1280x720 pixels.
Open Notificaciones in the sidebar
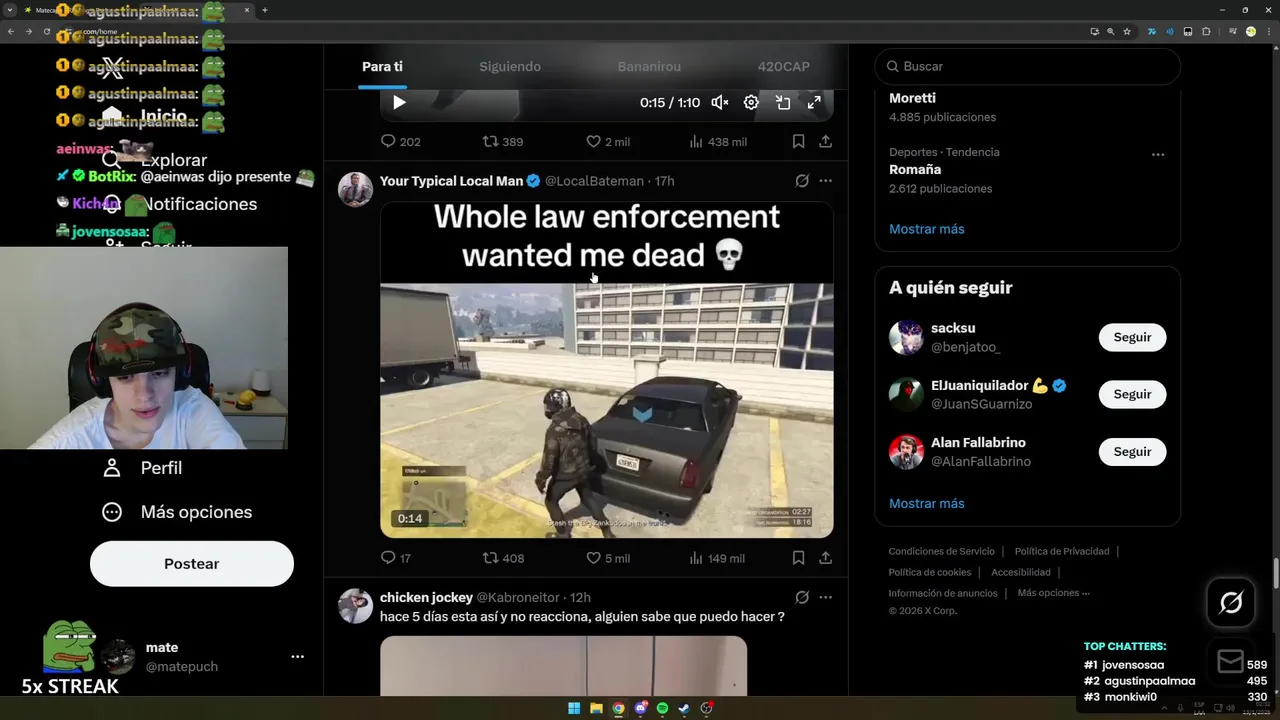pyautogui.click(x=180, y=204)
